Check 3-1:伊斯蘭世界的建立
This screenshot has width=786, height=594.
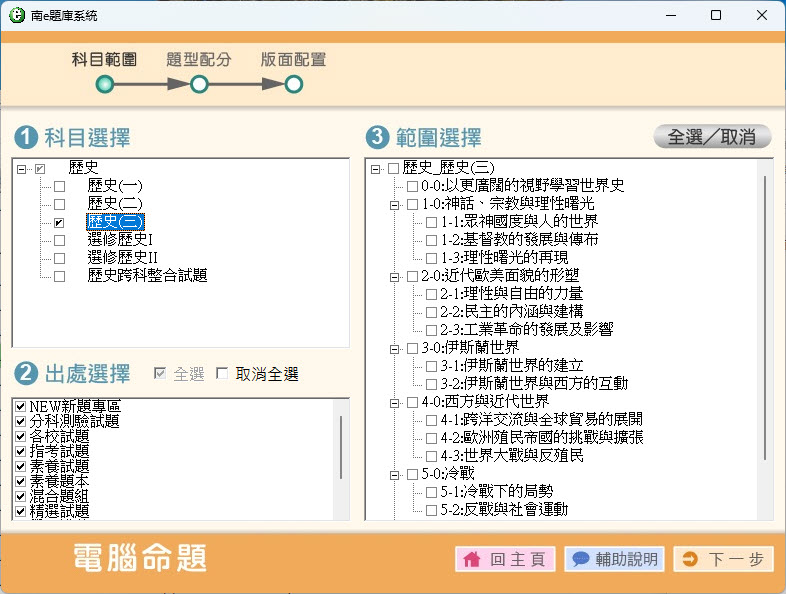431,366
